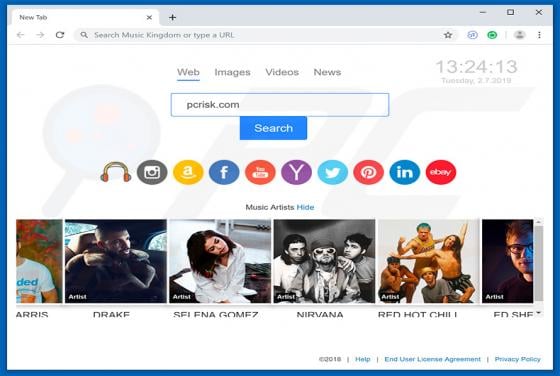Hide the Music Artists section
This screenshot has width=560, height=376.
pos(305,207)
